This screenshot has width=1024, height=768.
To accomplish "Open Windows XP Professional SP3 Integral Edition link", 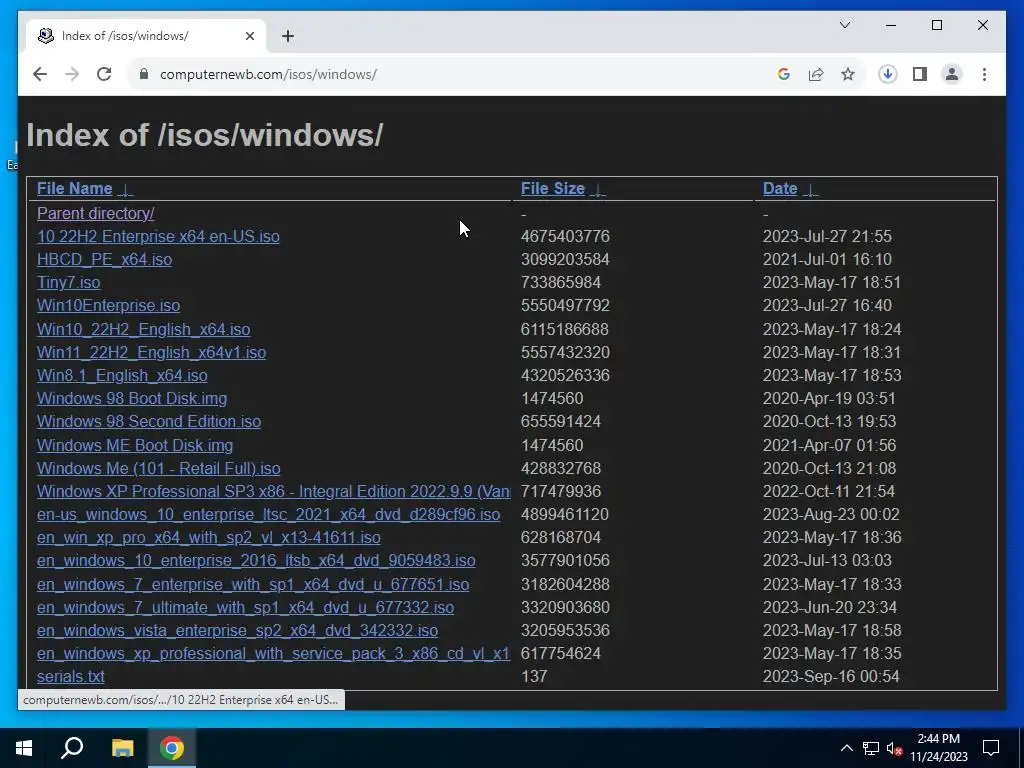I will [x=274, y=491].
